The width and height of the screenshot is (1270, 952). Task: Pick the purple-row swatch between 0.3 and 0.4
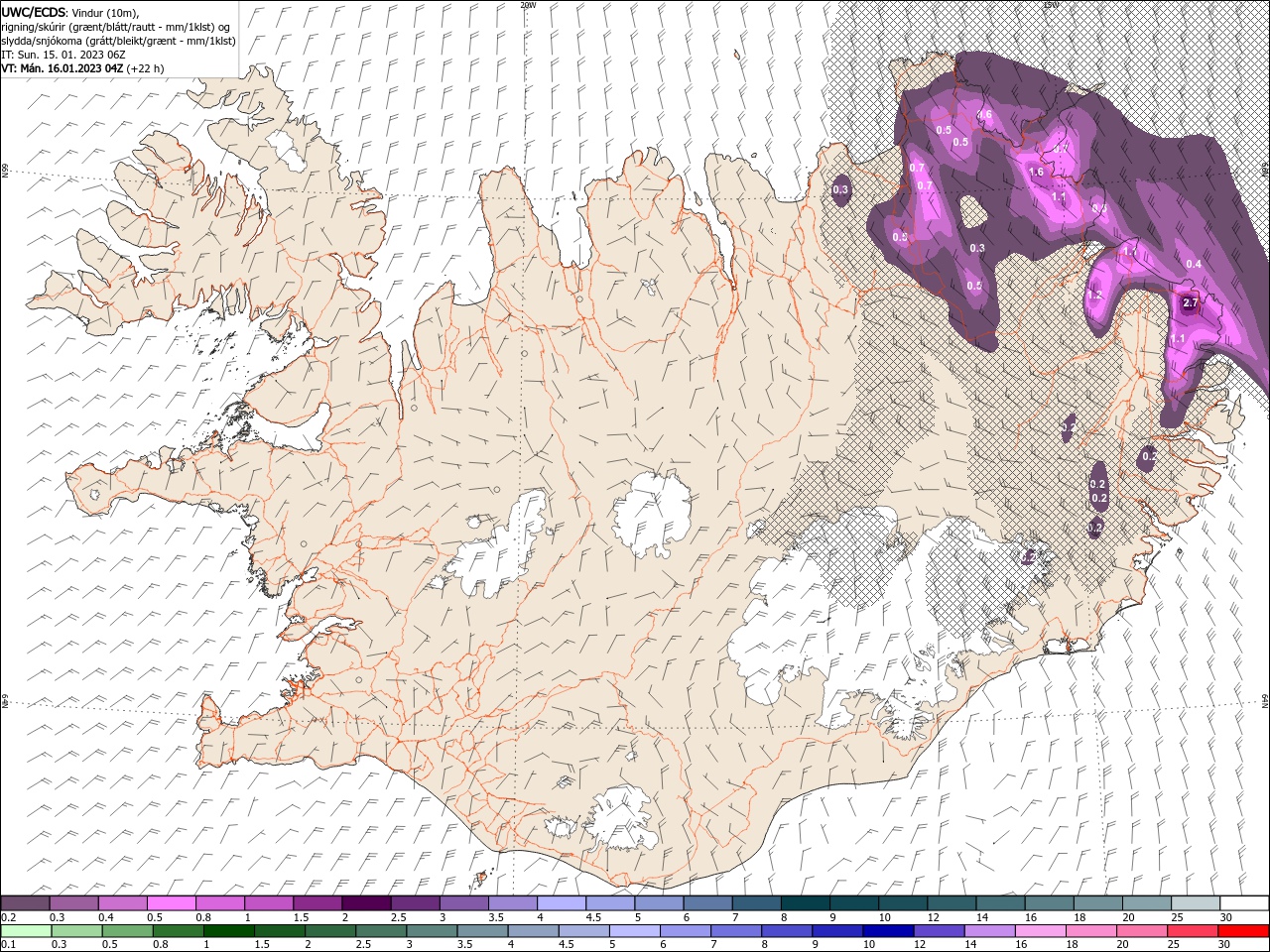(73, 903)
